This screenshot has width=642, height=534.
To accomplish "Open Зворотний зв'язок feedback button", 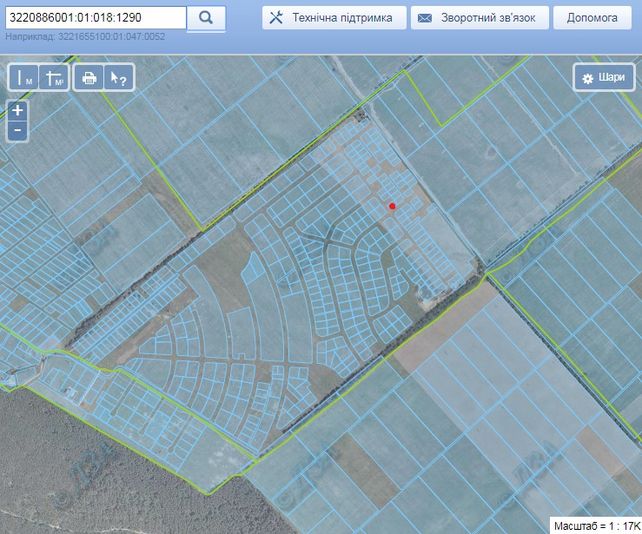I will click(479, 18).
